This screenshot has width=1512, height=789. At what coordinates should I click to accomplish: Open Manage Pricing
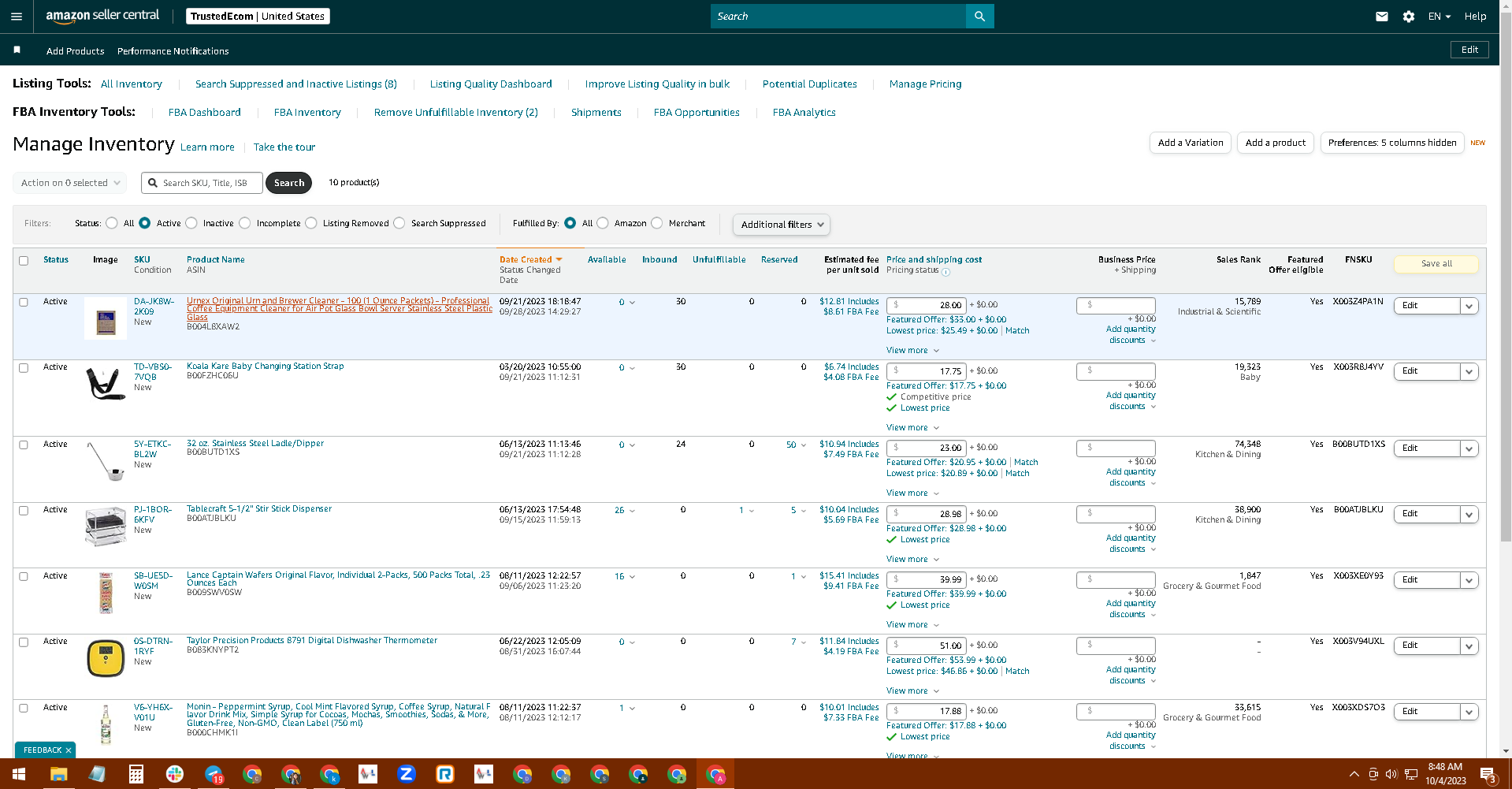click(x=926, y=84)
